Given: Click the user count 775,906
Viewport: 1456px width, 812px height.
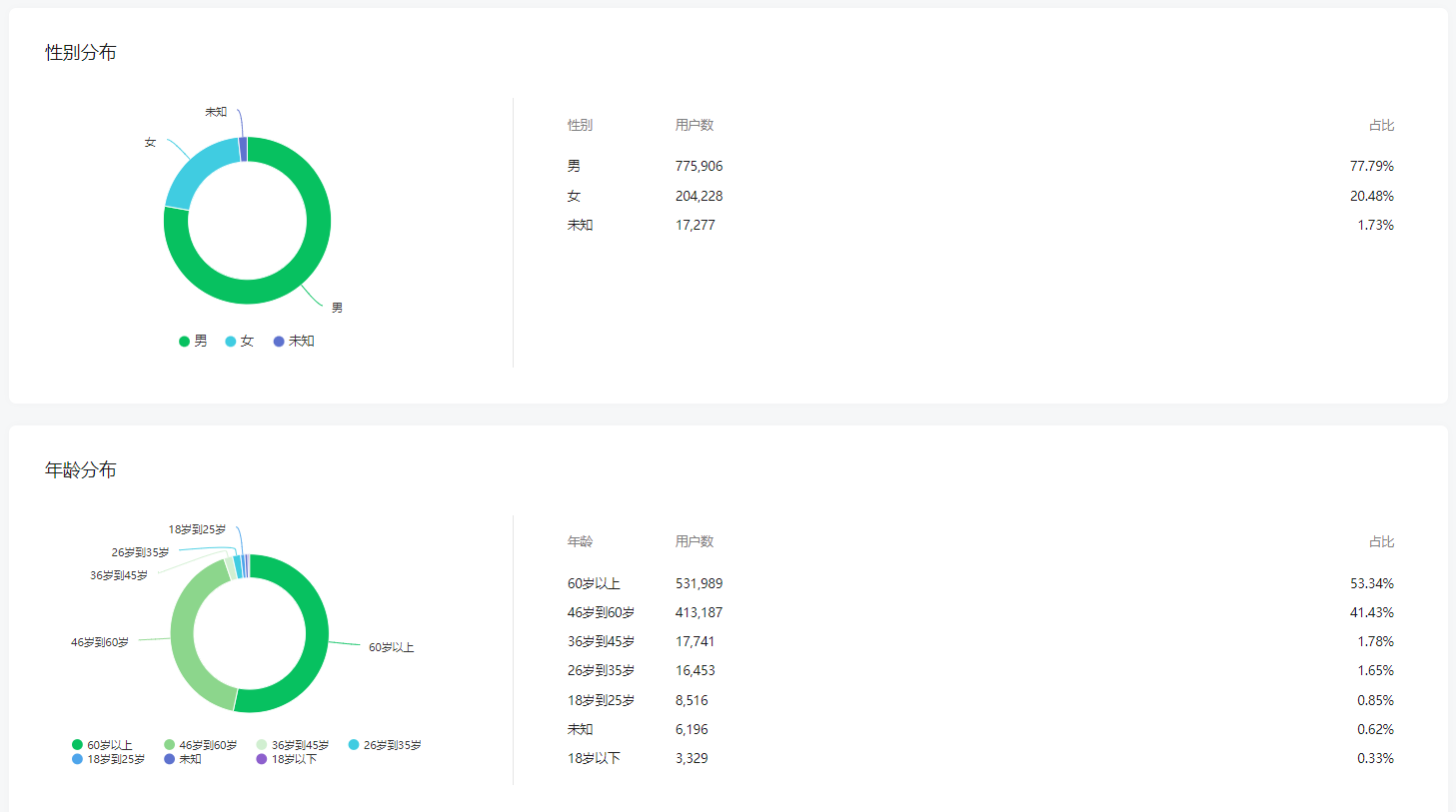Looking at the screenshot, I should pos(699,166).
